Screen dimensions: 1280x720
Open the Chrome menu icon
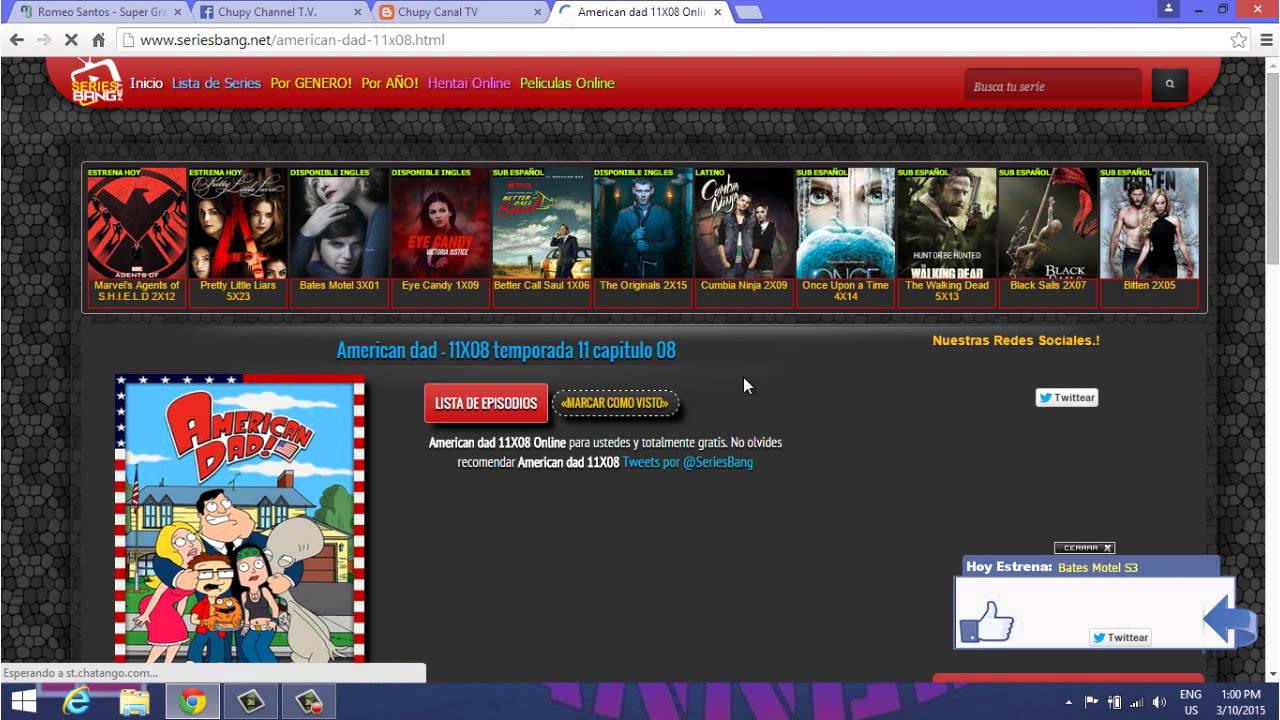[x=1266, y=40]
